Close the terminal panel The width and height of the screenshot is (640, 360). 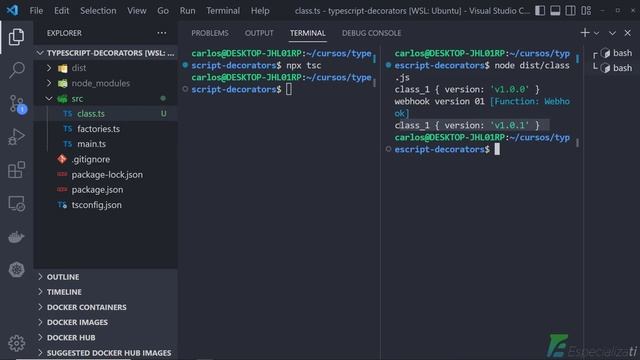pos(628,33)
